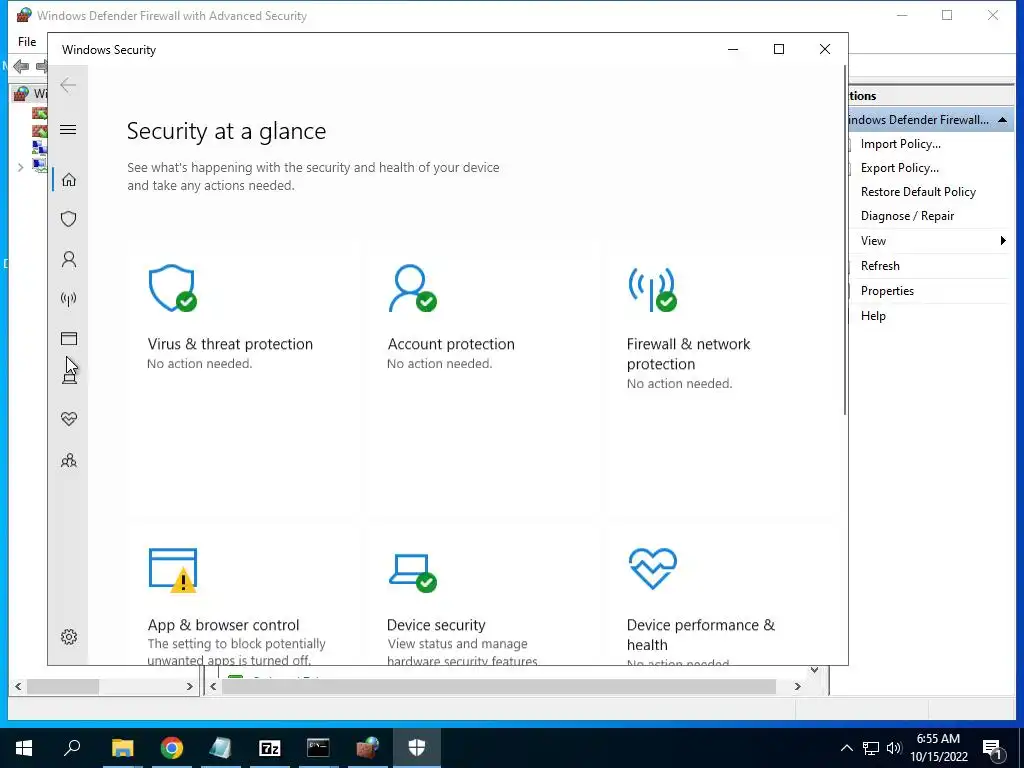Expand the tree node in Firewall left pane
Image resolution: width=1024 pixels, height=768 pixels.
(x=20, y=168)
